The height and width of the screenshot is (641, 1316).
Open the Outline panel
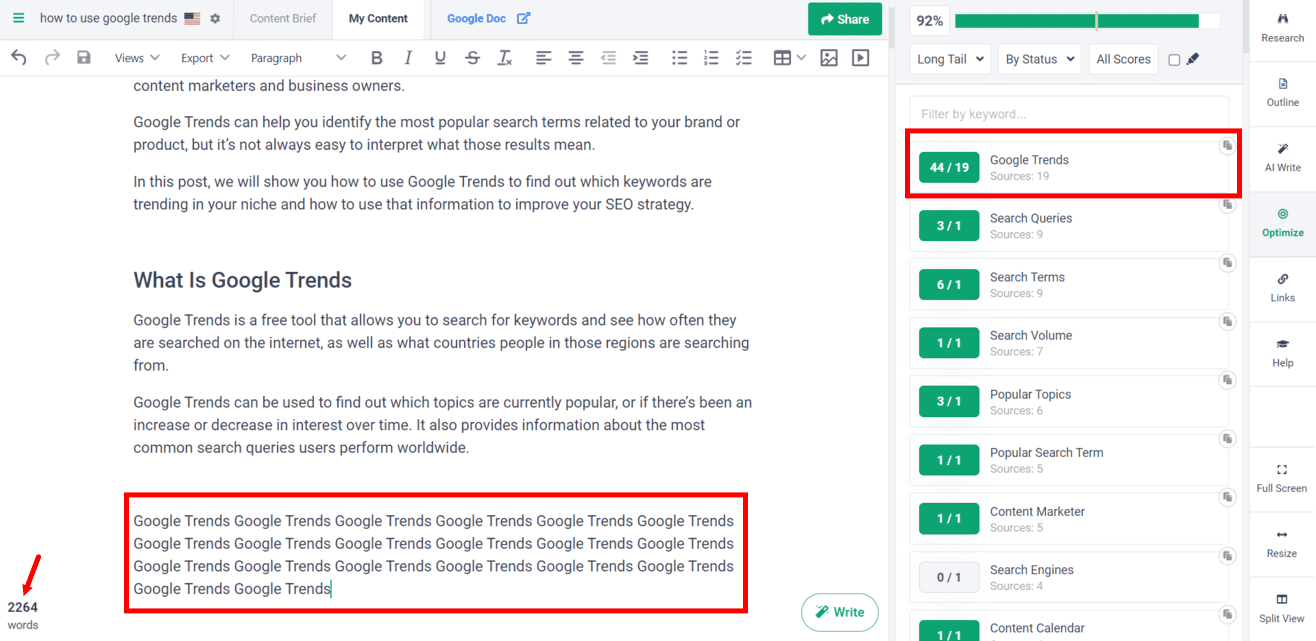coord(1281,94)
